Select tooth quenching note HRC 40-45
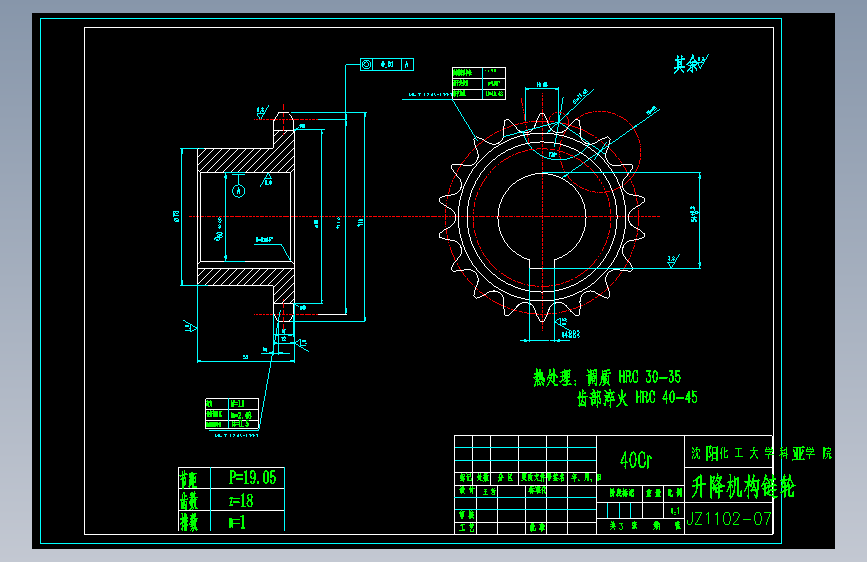The height and width of the screenshot is (562, 867). click(x=637, y=398)
